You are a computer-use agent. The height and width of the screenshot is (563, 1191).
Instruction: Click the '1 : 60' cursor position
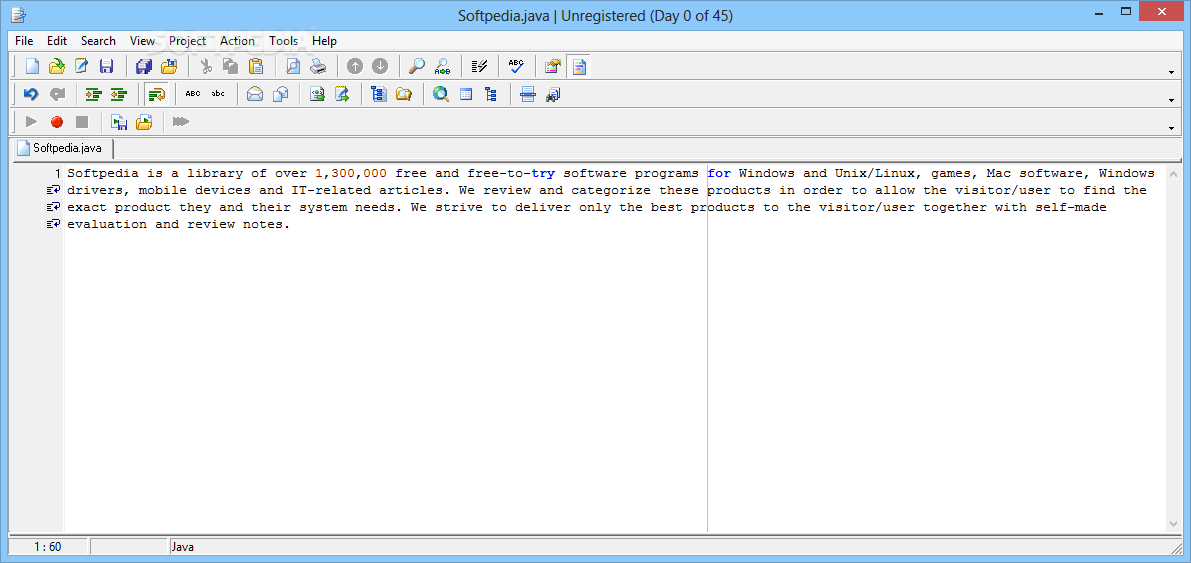[48, 546]
